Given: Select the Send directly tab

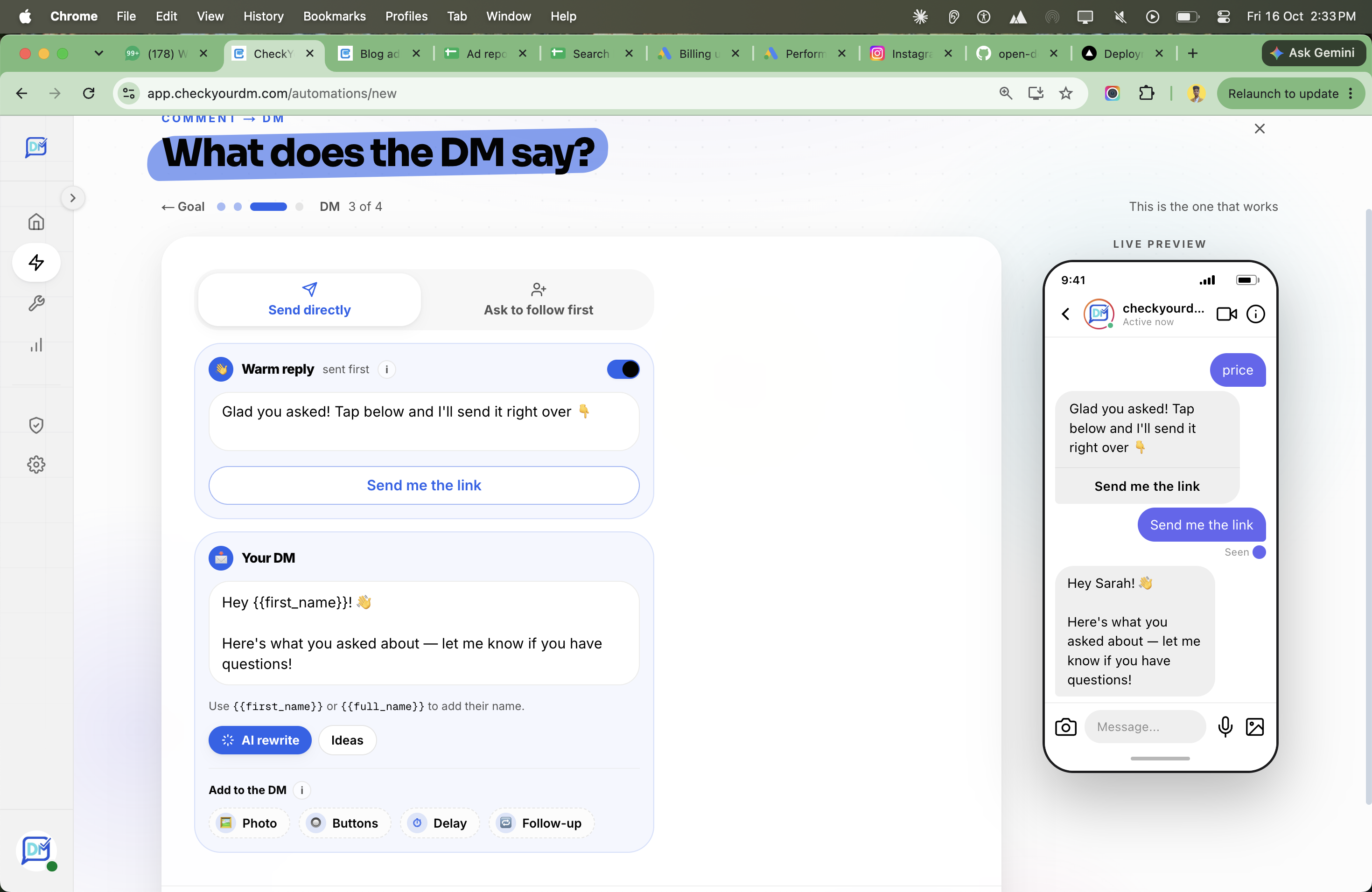Looking at the screenshot, I should pyautogui.click(x=309, y=300).
